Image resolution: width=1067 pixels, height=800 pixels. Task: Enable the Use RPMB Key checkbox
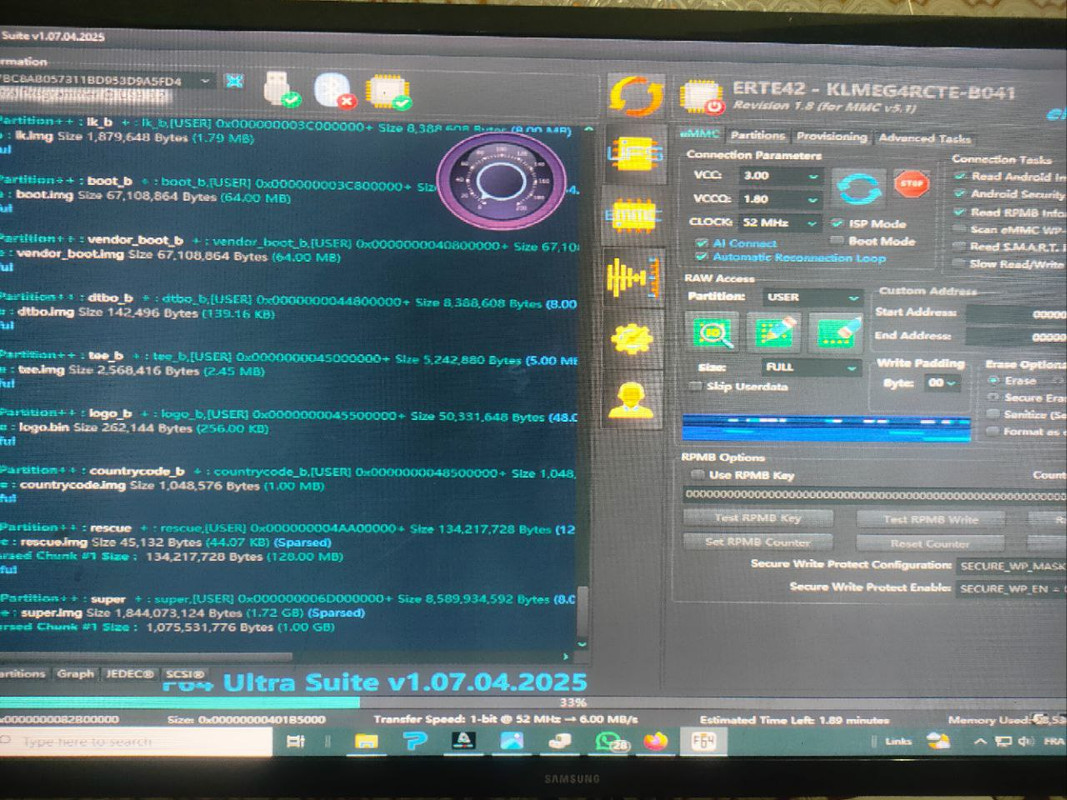click(x=697, y=475)
